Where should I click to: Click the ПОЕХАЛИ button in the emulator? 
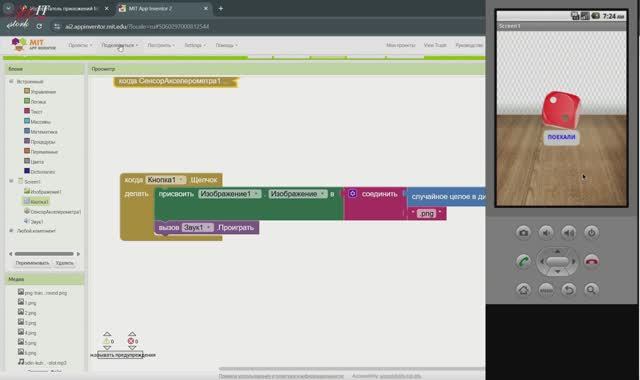(561, 137)
